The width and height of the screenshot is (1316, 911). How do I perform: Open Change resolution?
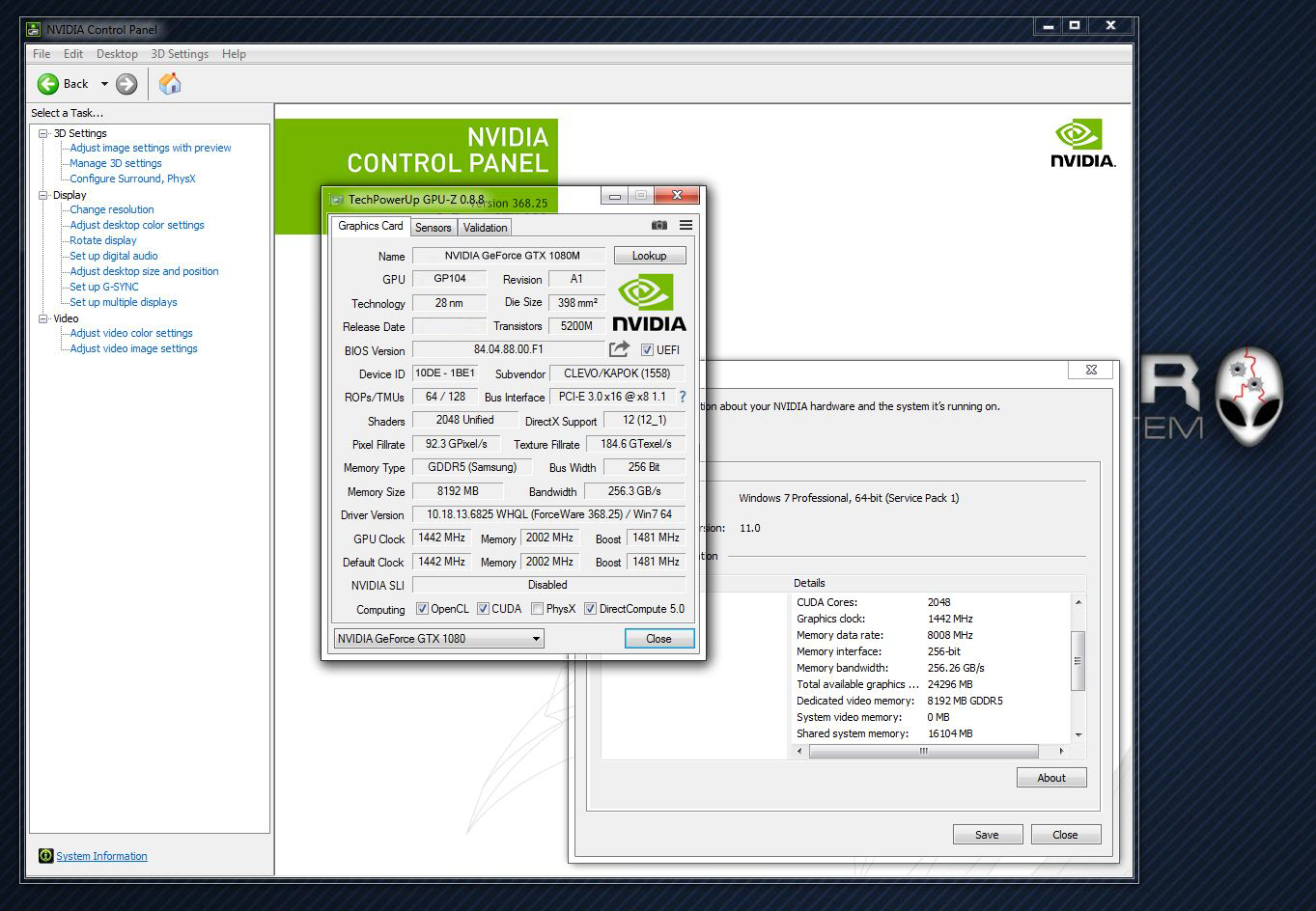pos(112,209)
